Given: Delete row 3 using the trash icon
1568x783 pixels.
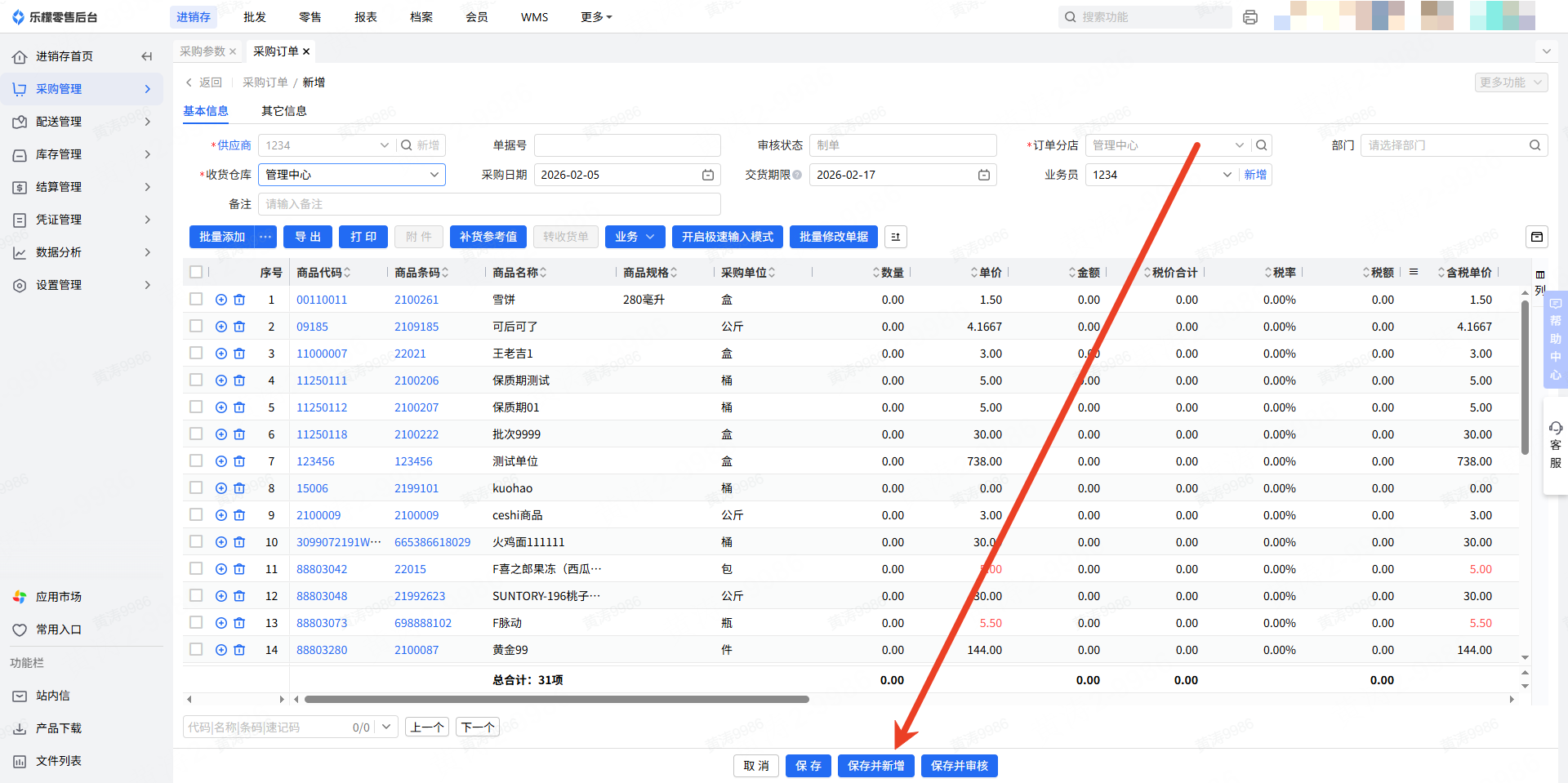Looking at the screenshot, I should 239,354.
